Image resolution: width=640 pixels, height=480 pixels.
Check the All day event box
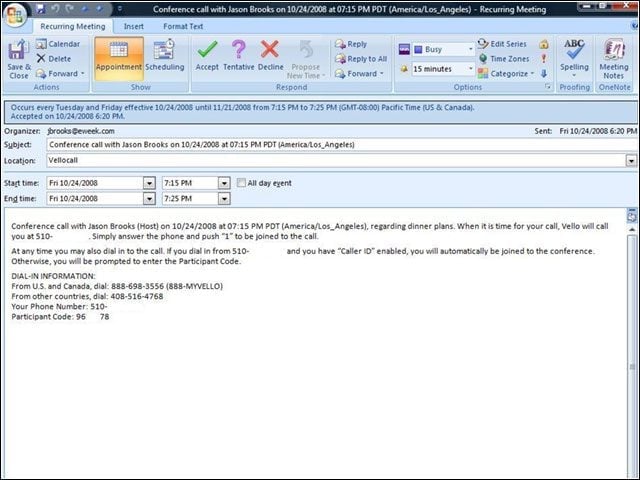point(241,183)
